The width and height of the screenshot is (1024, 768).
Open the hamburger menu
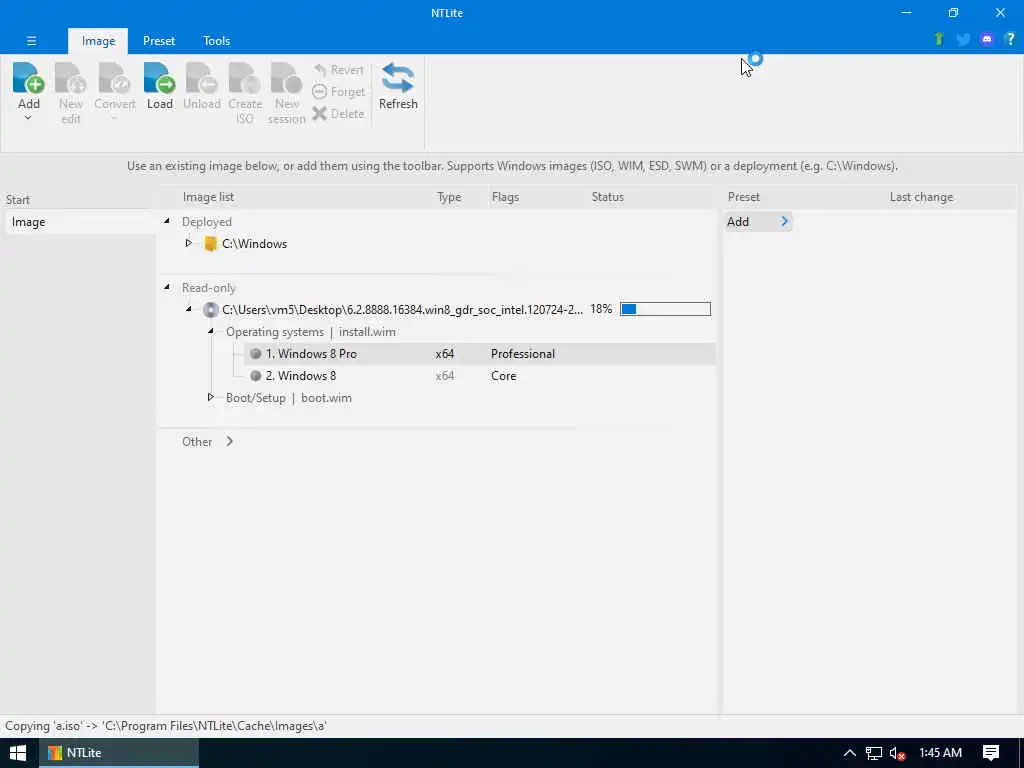(31, 40)
